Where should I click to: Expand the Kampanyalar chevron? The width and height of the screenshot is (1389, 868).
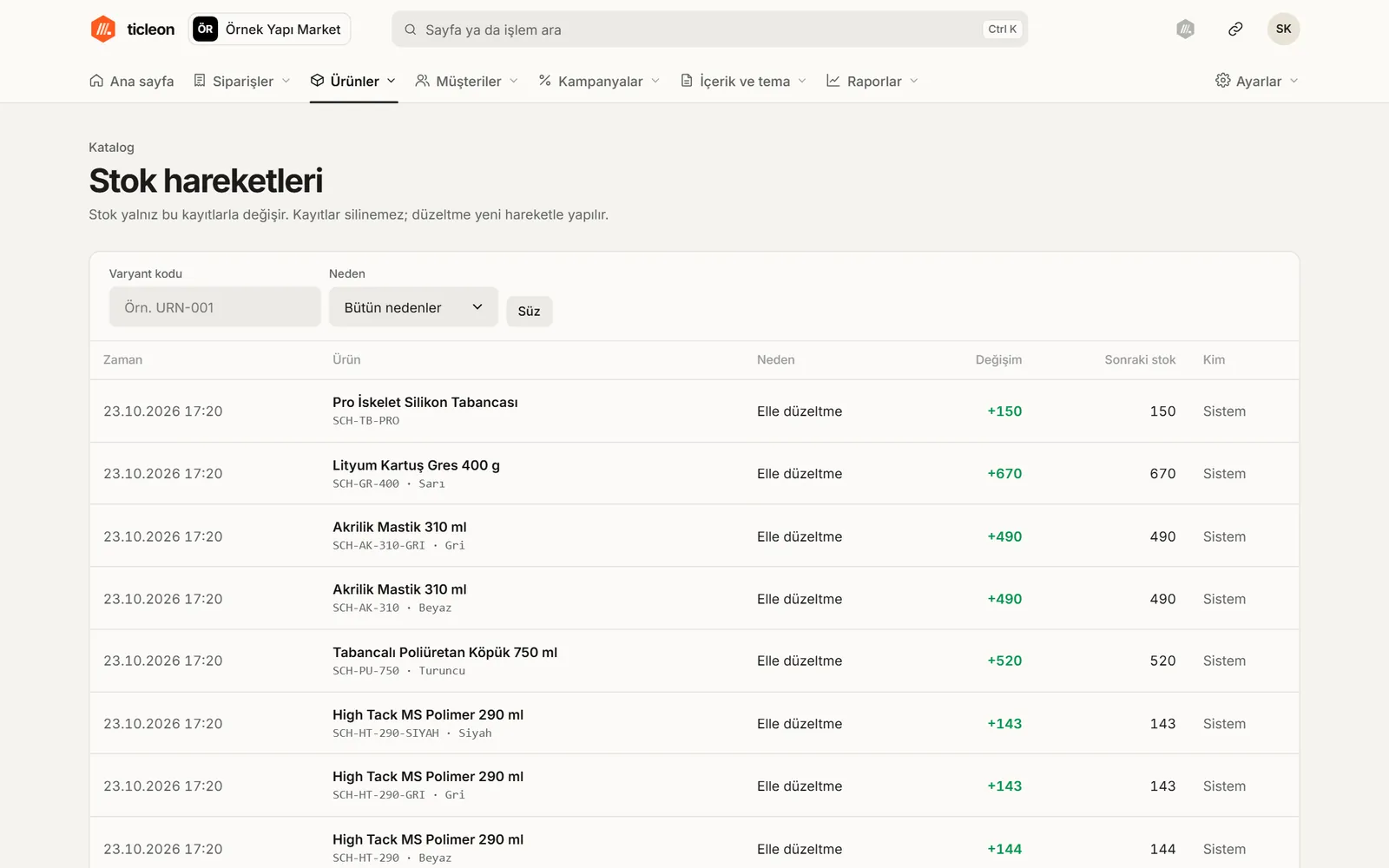pyautogui.click(x=655, y=81)
